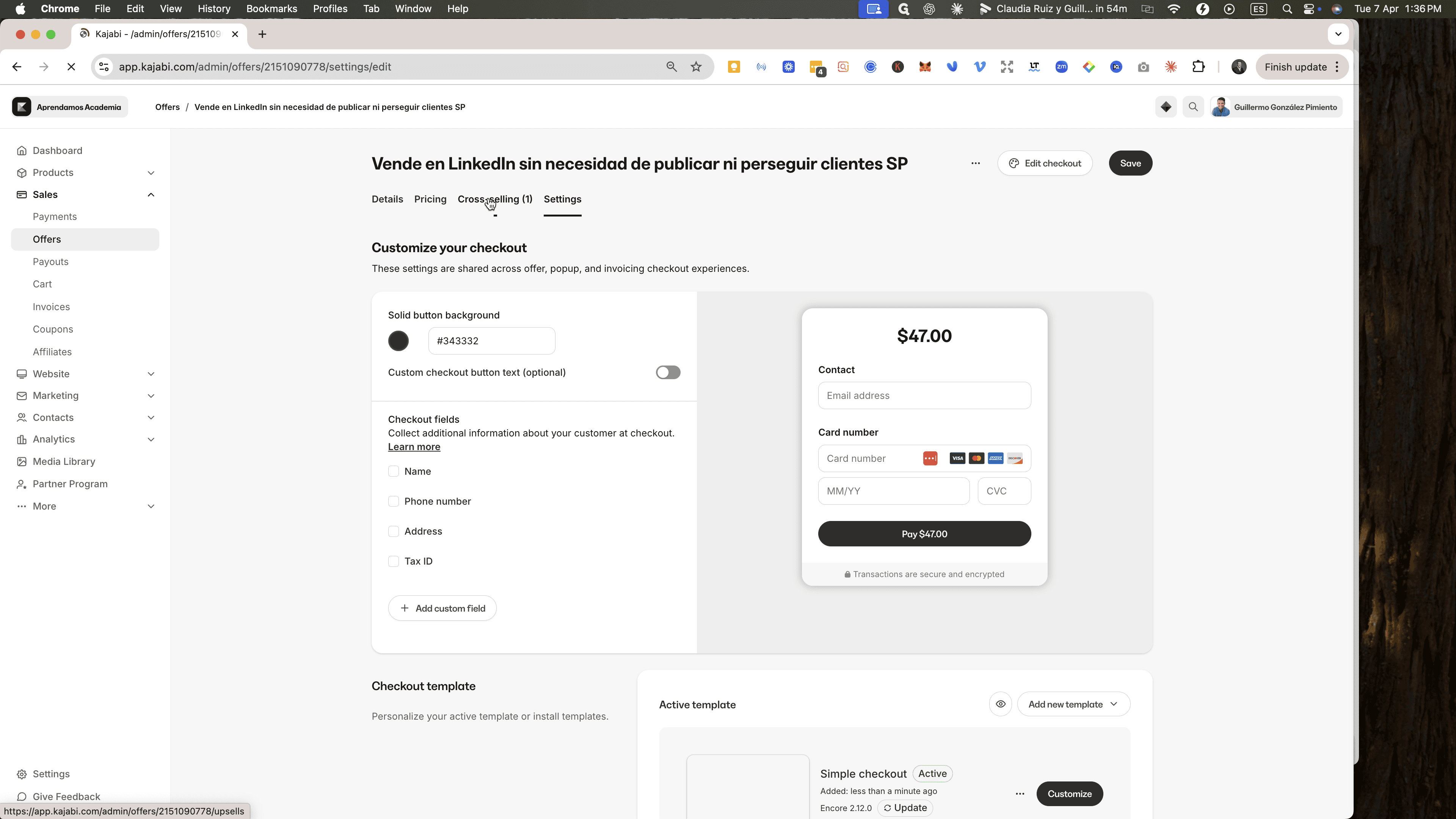Preview active template with eye icon

click(x=1001, y=704)
